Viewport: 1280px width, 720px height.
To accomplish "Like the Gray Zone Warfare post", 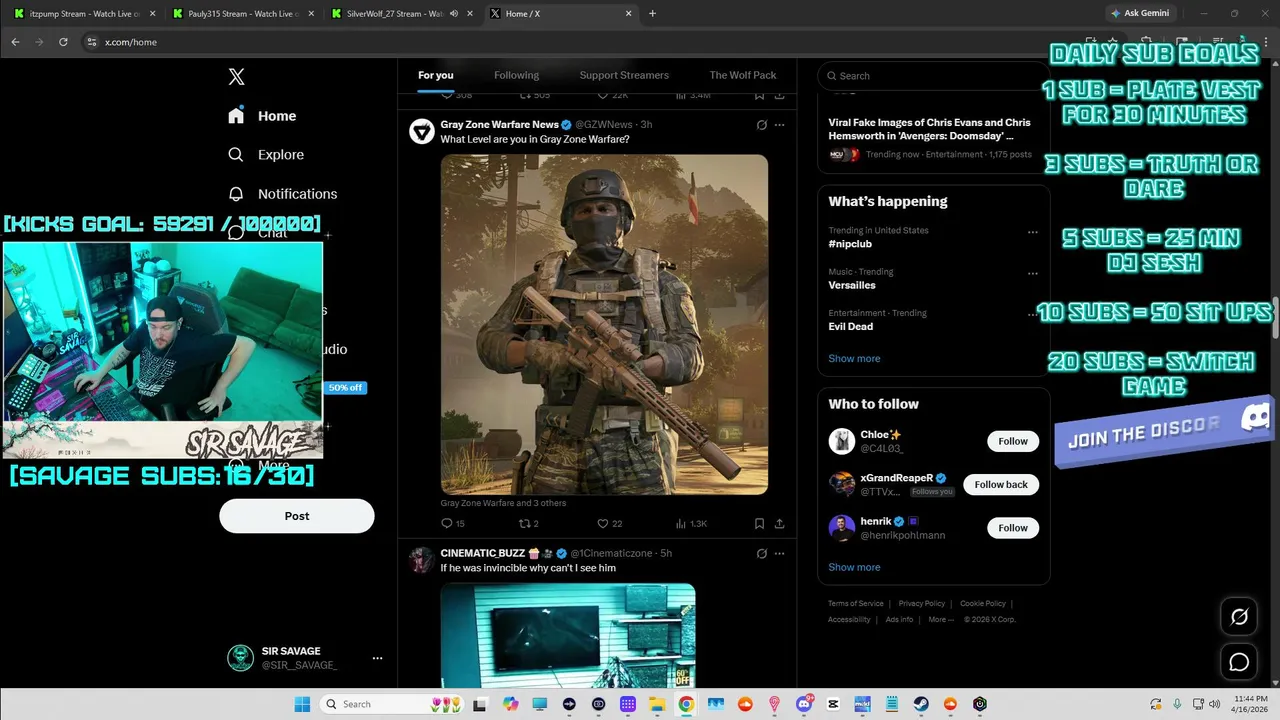I will [610, 523].
